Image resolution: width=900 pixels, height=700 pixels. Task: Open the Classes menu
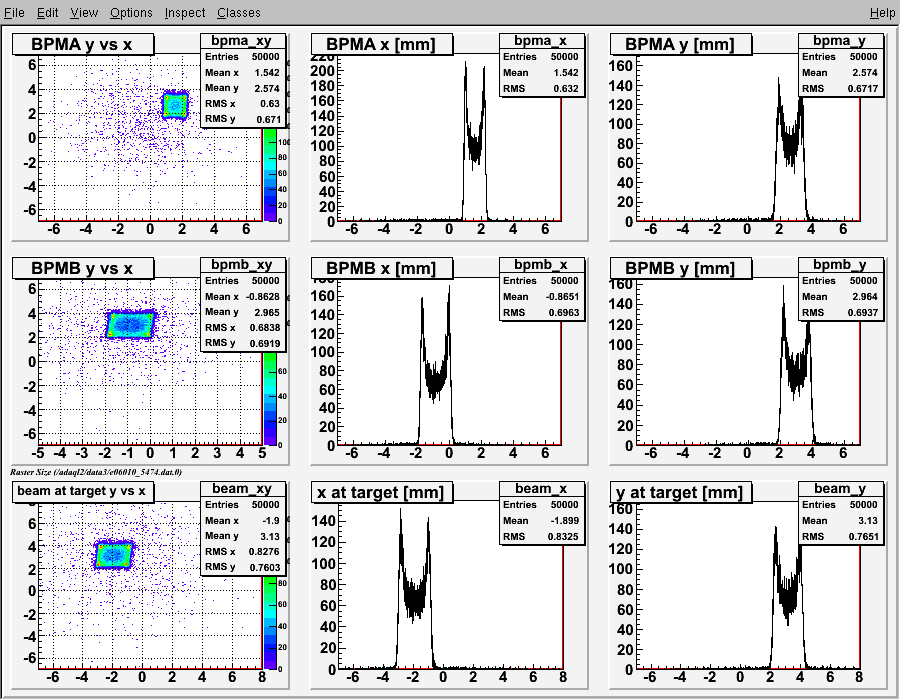[238, 12]
